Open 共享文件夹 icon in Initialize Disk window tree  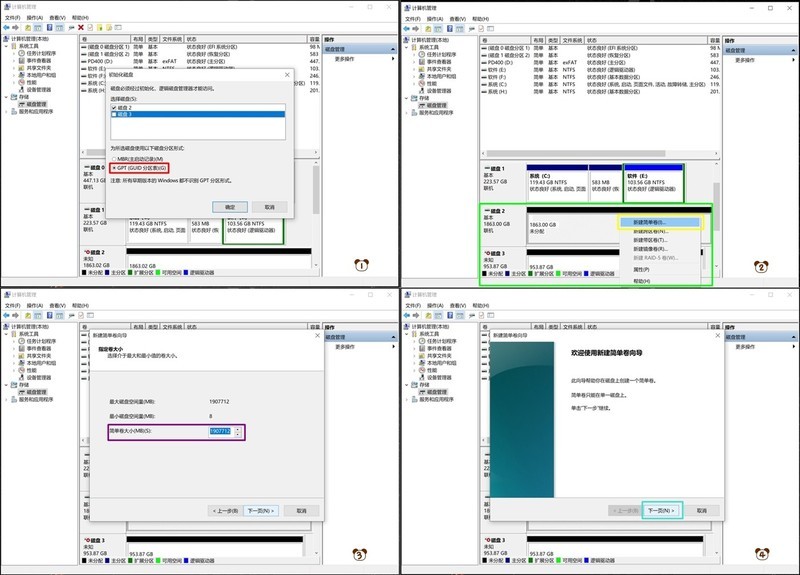pyautogui.click(x=22, y=67)
